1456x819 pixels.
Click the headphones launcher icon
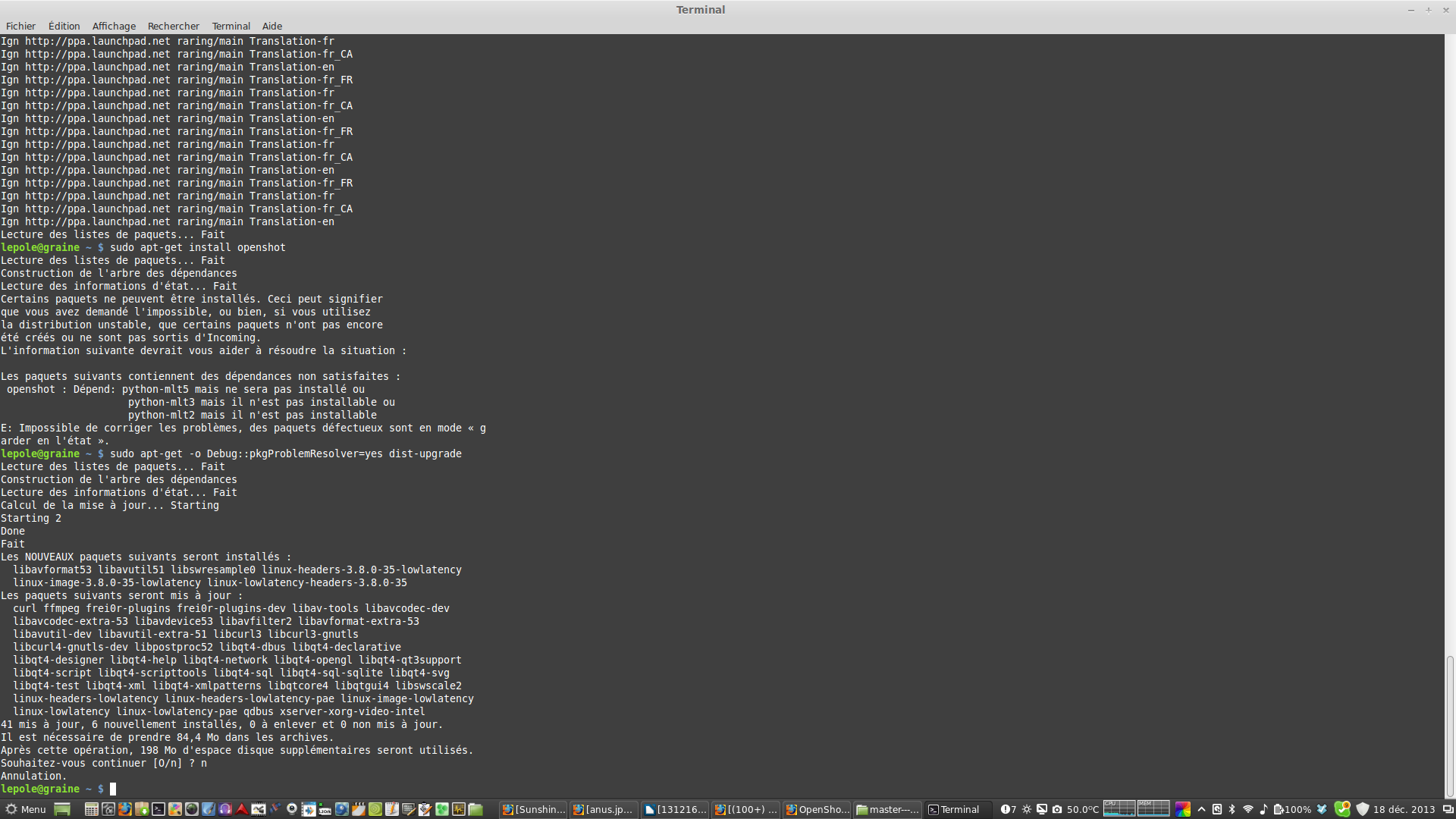coord(225,809)
